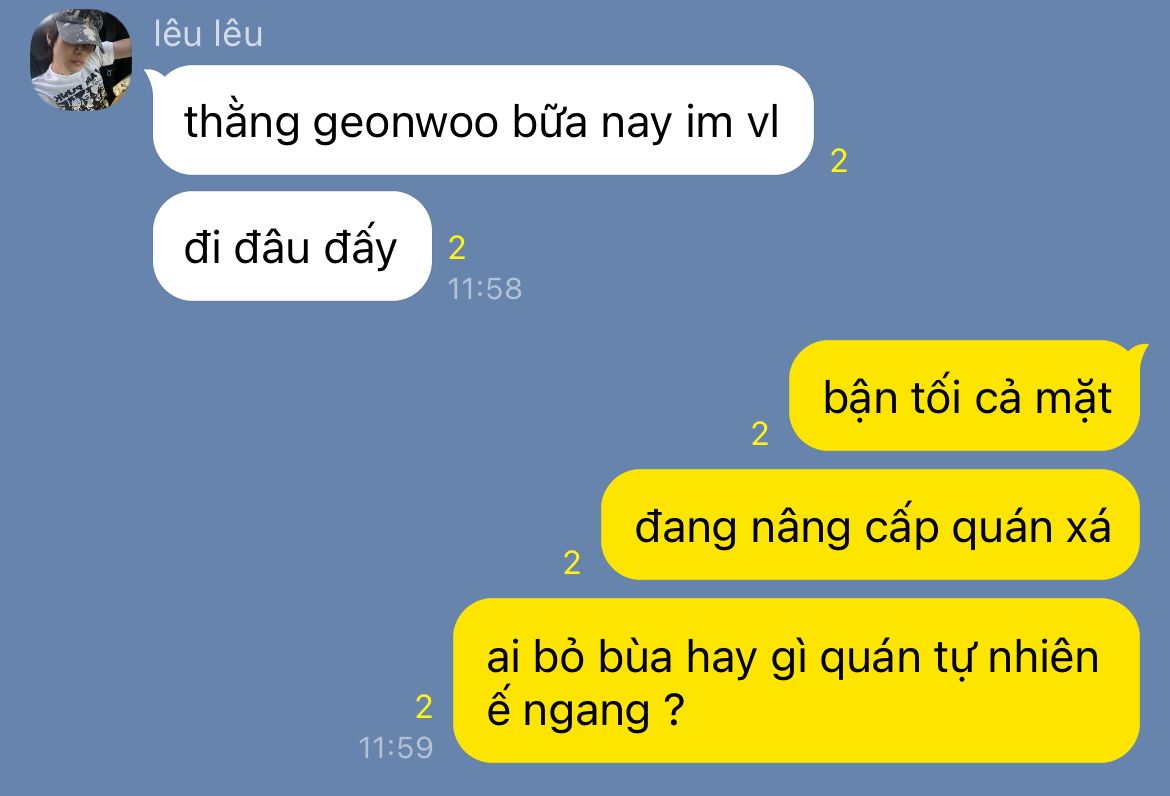Click the 11:59 timestamp
The width and height of the screenshot is (1170, 796).
coord(395,748)
